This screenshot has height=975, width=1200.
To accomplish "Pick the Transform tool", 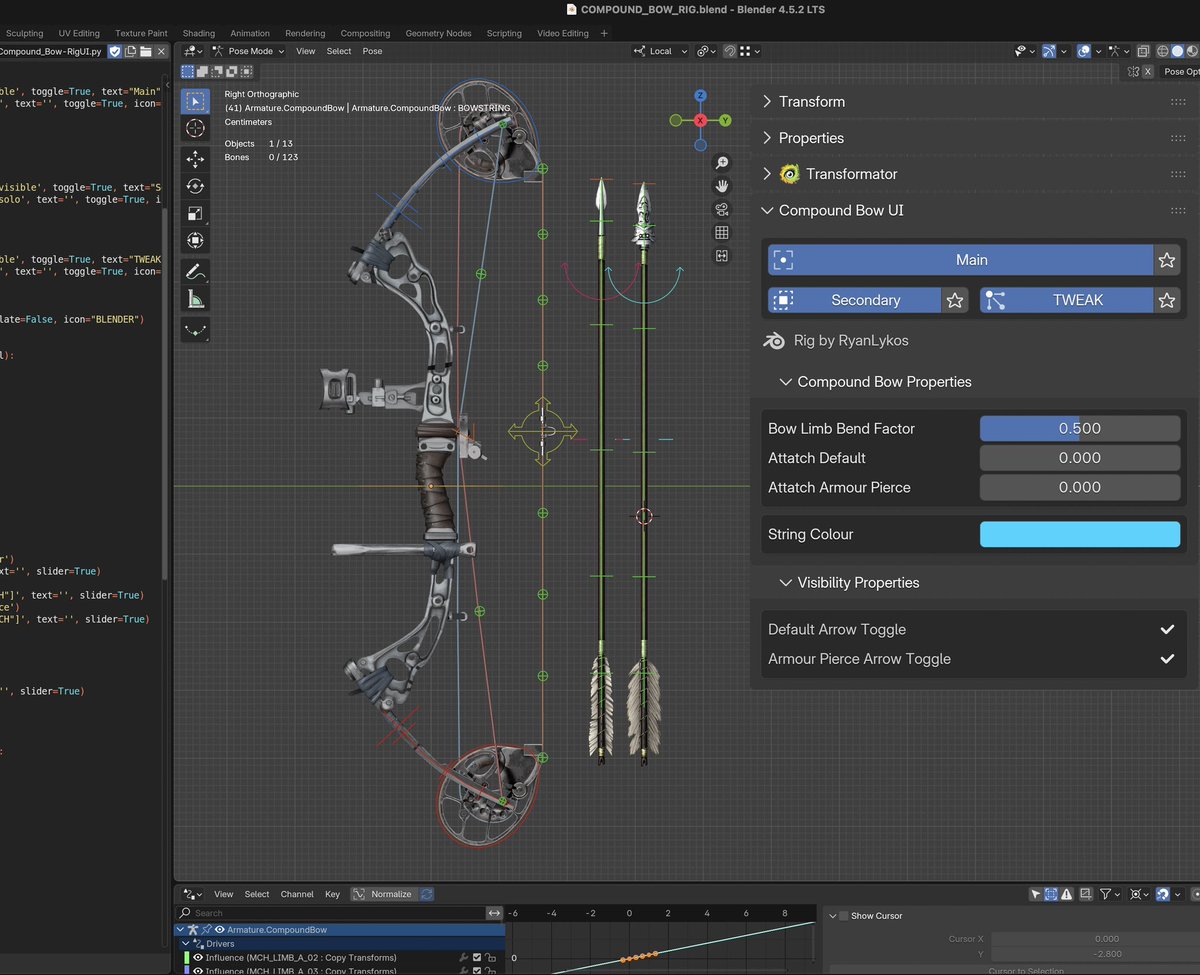I will tap(195, 240).
